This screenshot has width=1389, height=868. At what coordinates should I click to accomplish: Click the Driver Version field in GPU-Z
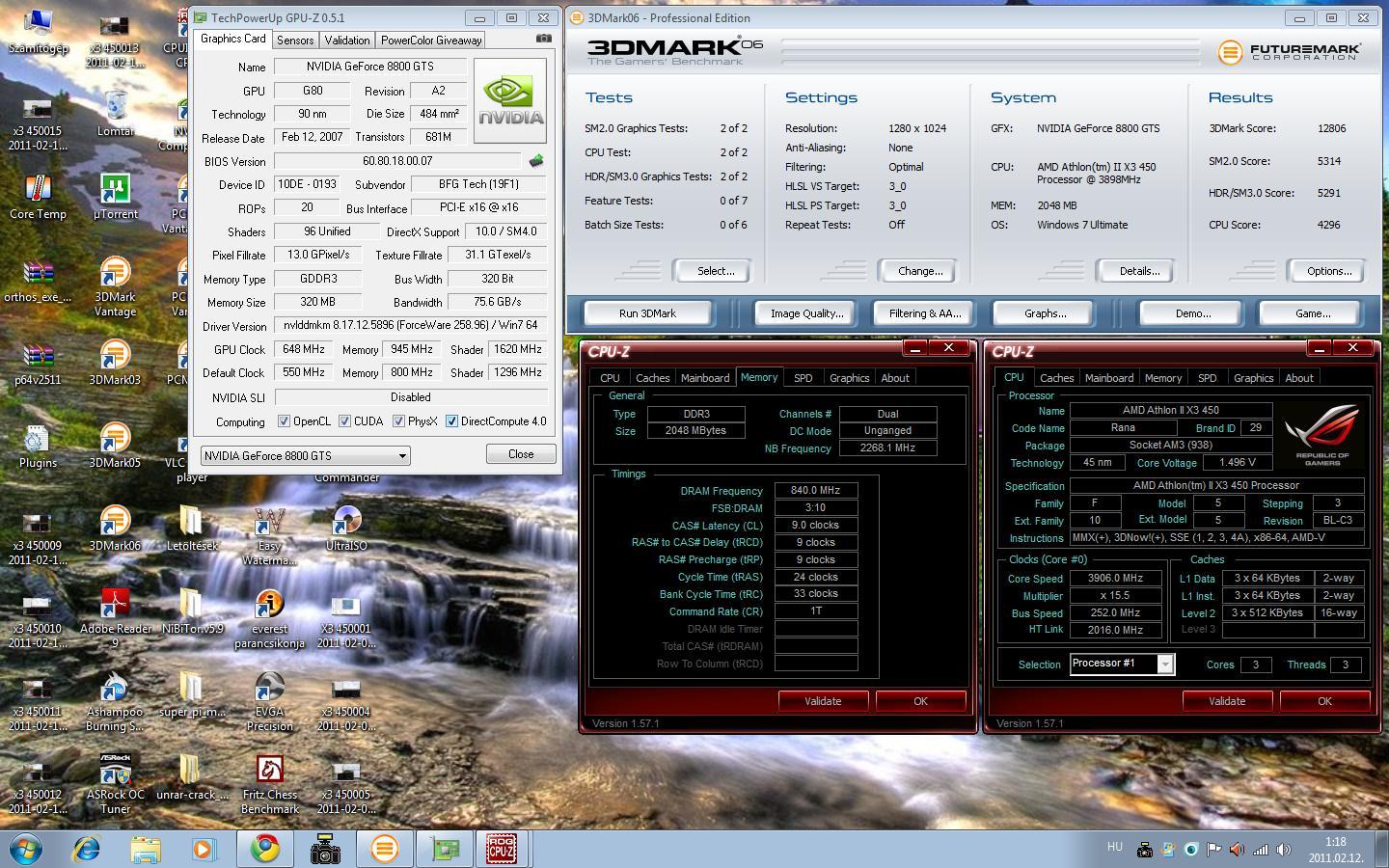click(410, 326)
